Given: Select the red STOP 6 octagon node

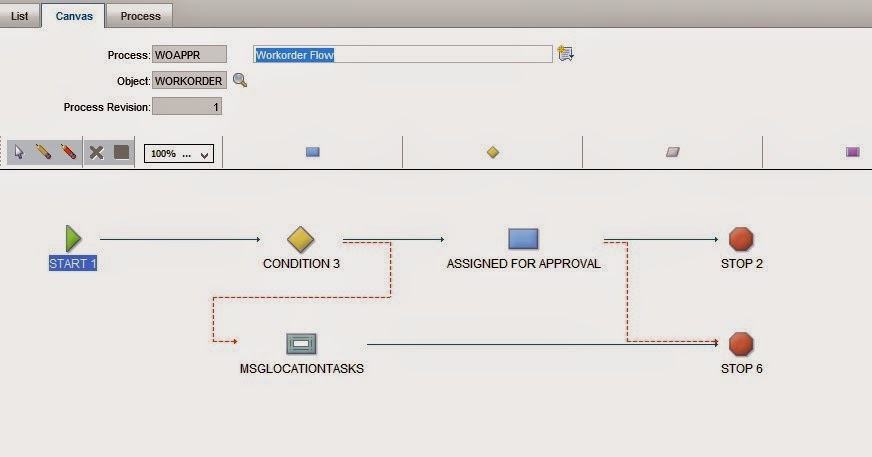Looking at the screenshot, I should (x=741, y=344).
